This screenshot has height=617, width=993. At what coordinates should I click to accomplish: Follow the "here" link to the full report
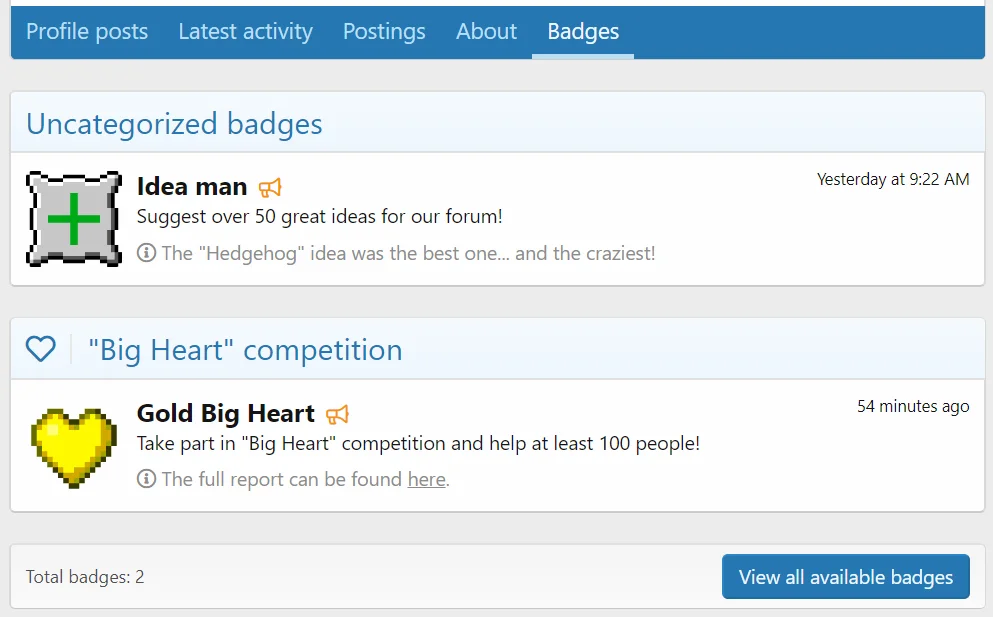click(x=426, y=479)
